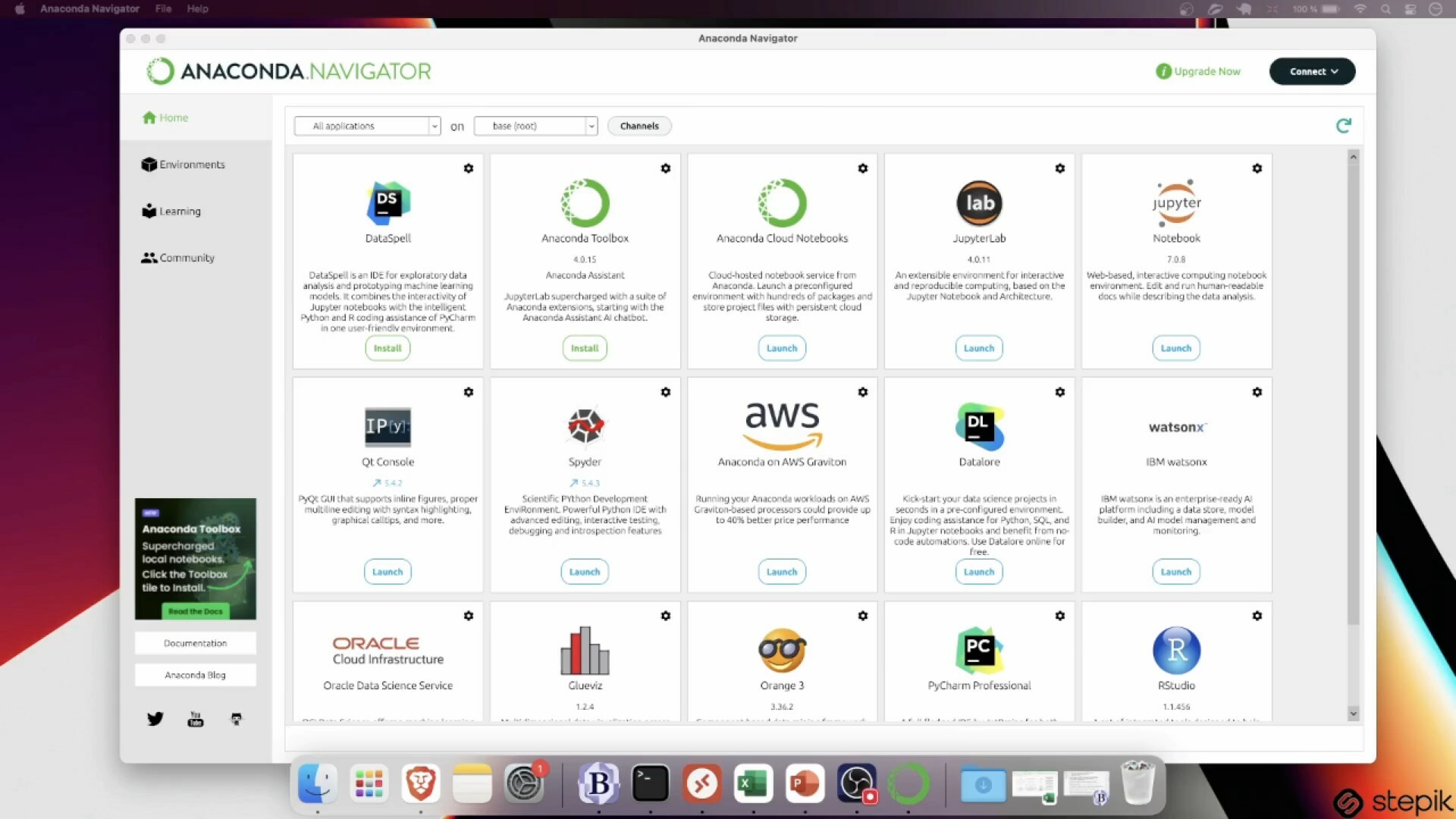Open Anaconda Twitter page icon
The height and width of the screenshot is (819, 1456).
click(x=155, y=719)
